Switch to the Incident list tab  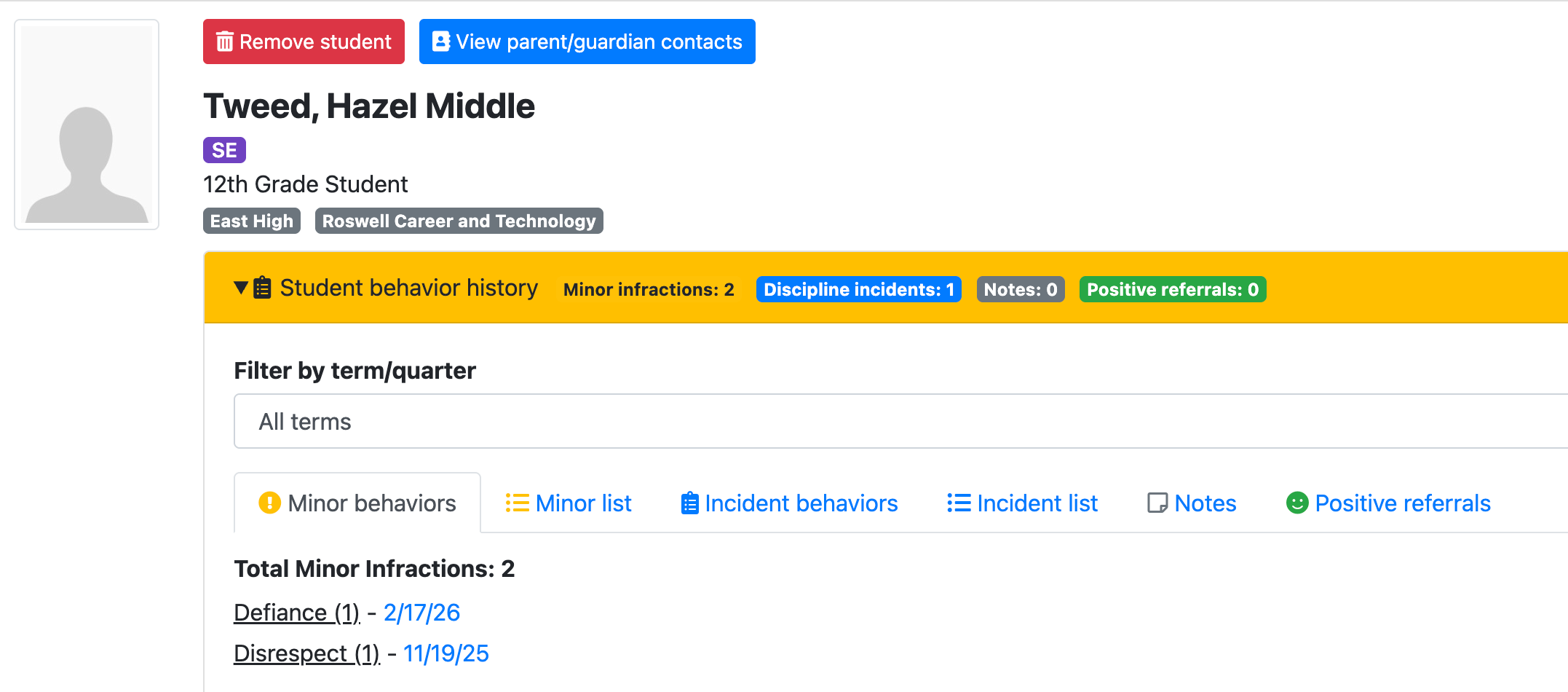click(1037, 503)
